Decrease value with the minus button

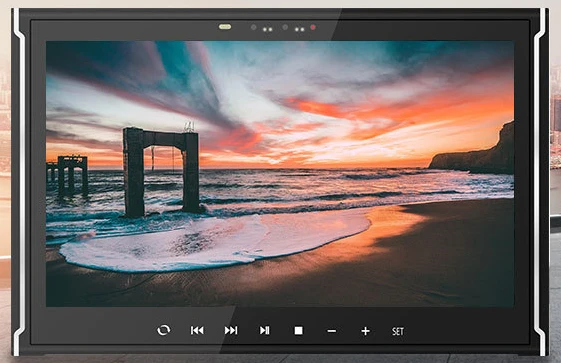(x=332, y=331)
